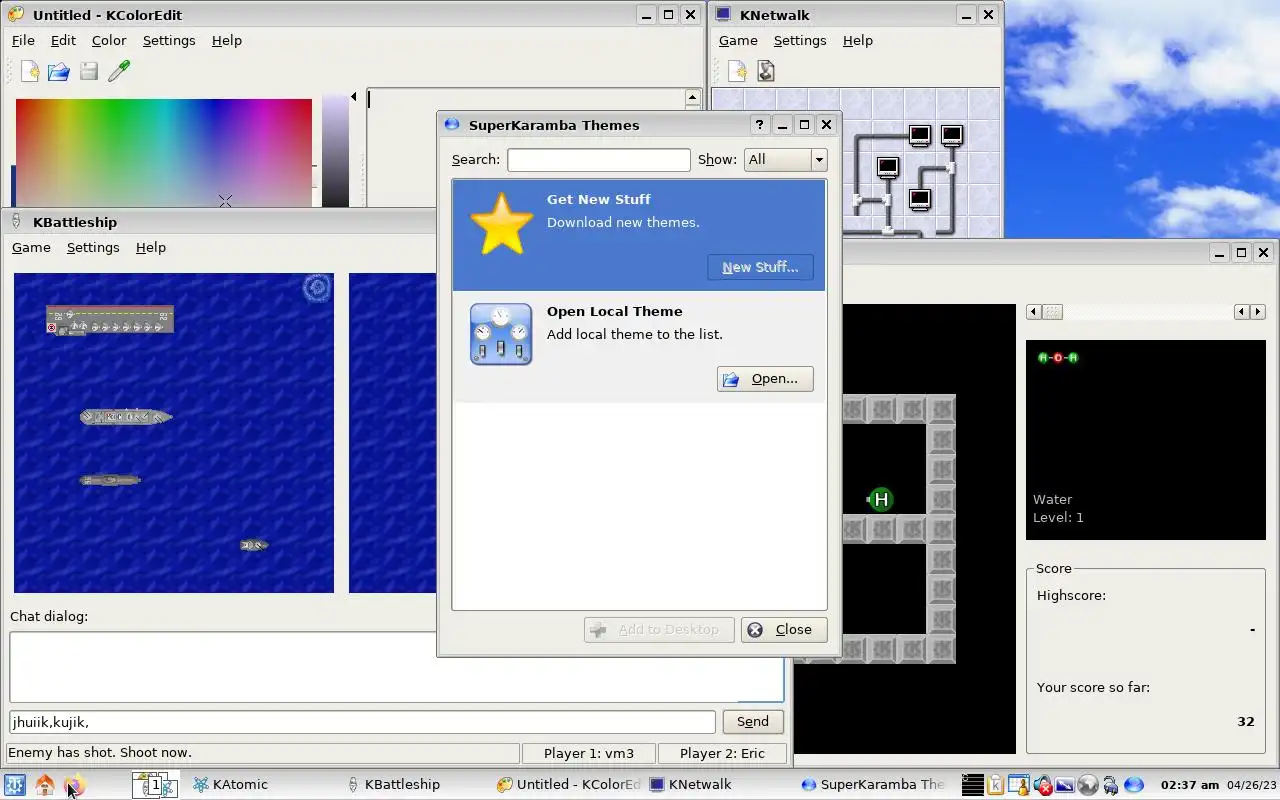Click the left collapse arrow in KColorEdit
1280x800 pixels.
click(x=354, y=97)
